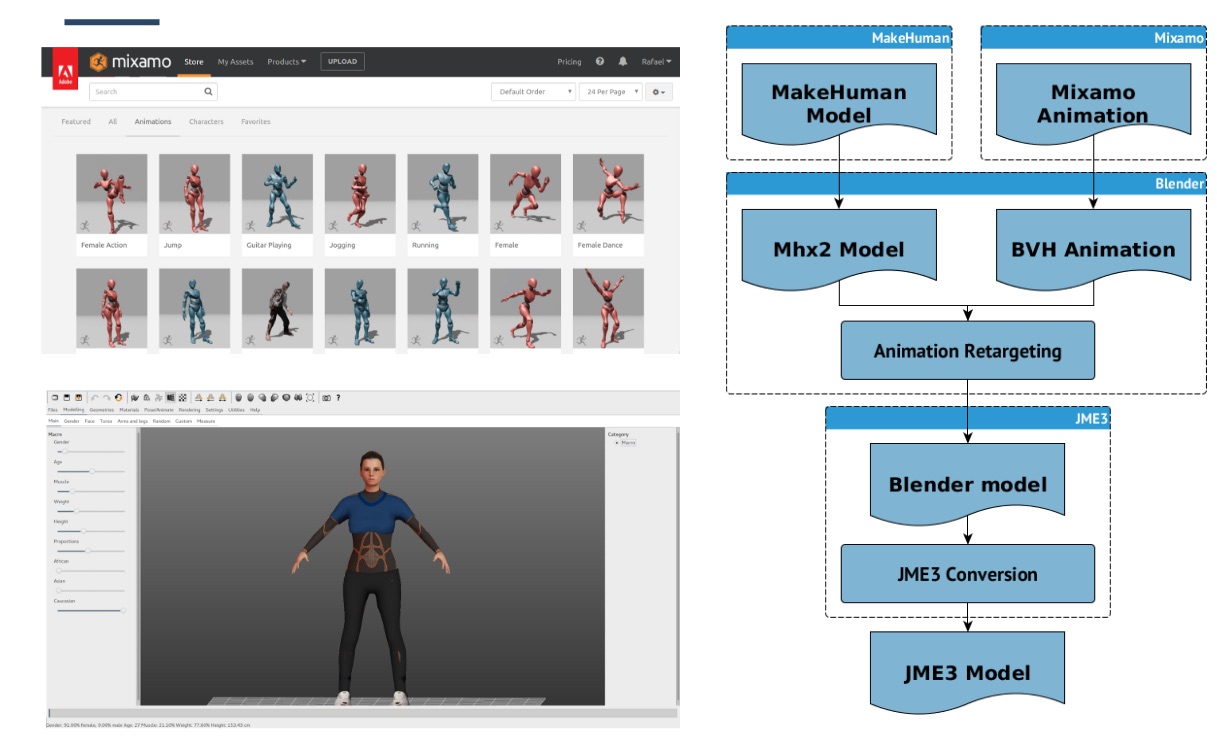
Task: Adjust the Caucasian slider
Action: 90,610
